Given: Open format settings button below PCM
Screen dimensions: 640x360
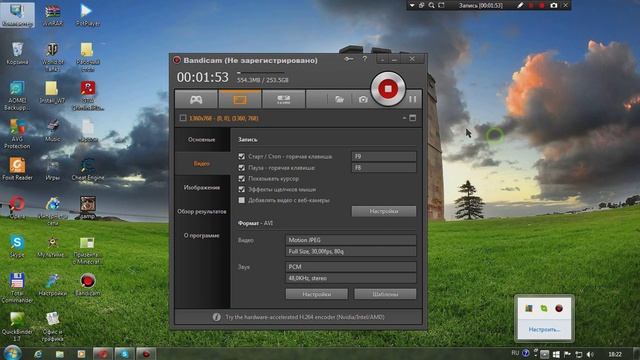Looking at the screenshot, I should click(x=316, y=294).
